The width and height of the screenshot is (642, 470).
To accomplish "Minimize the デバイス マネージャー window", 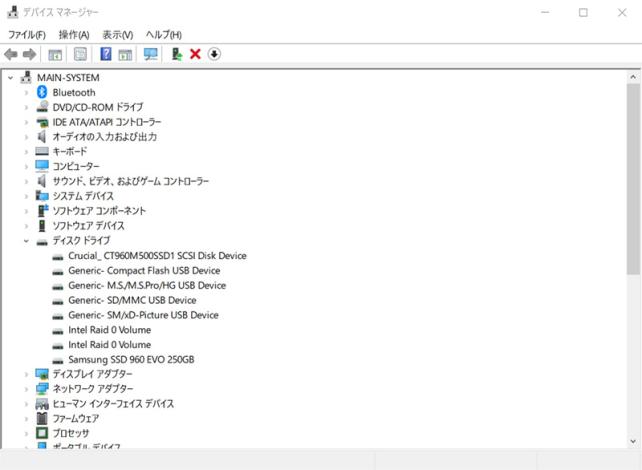I will [545, 12].
